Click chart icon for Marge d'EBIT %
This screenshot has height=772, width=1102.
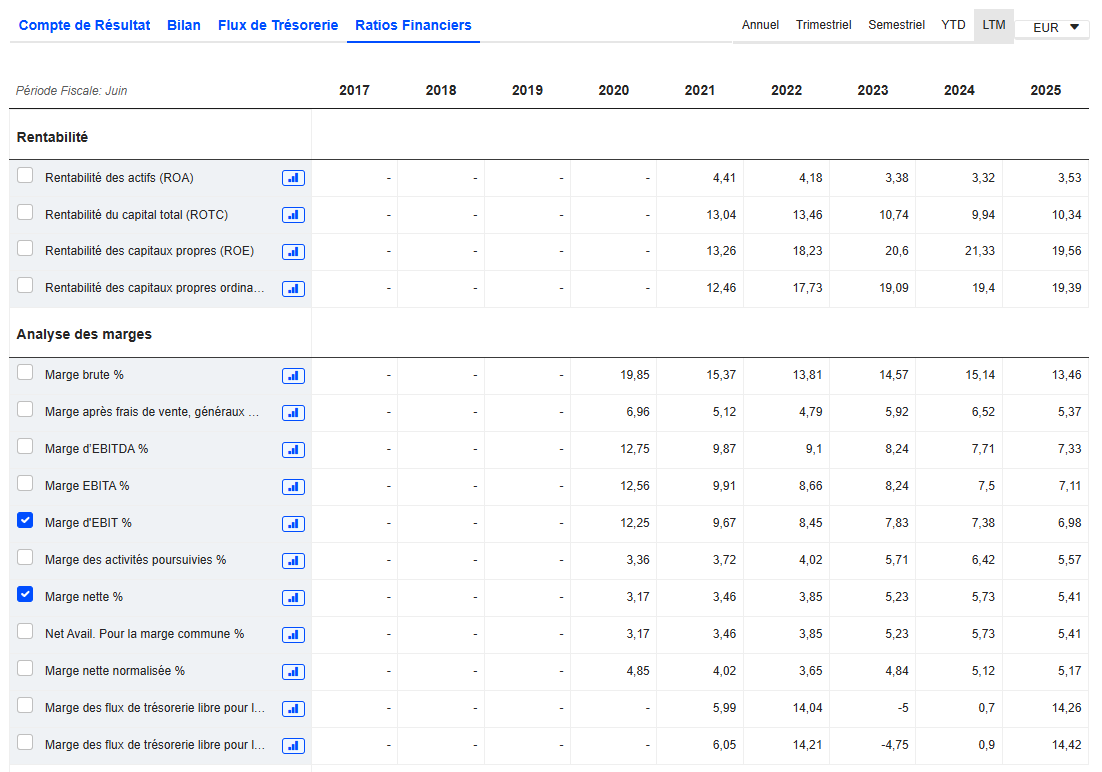point(293,523)
